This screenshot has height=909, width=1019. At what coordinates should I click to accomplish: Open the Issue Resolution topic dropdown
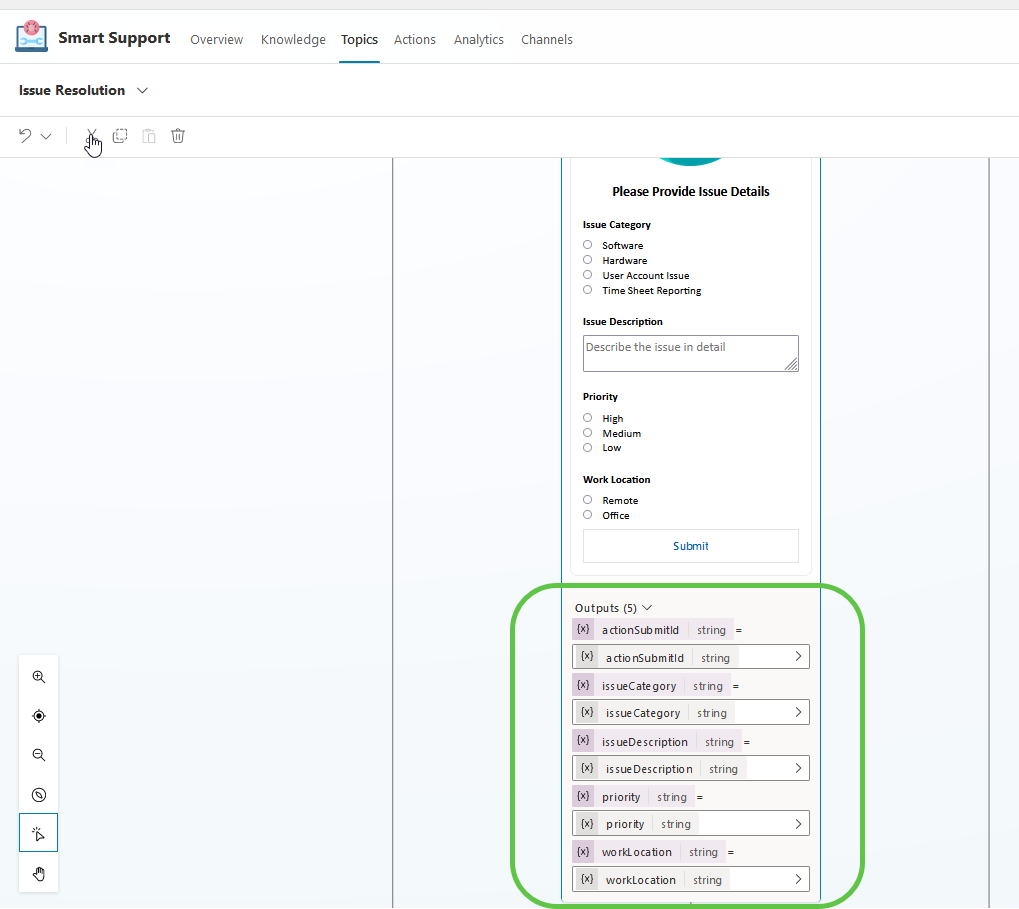142,90
